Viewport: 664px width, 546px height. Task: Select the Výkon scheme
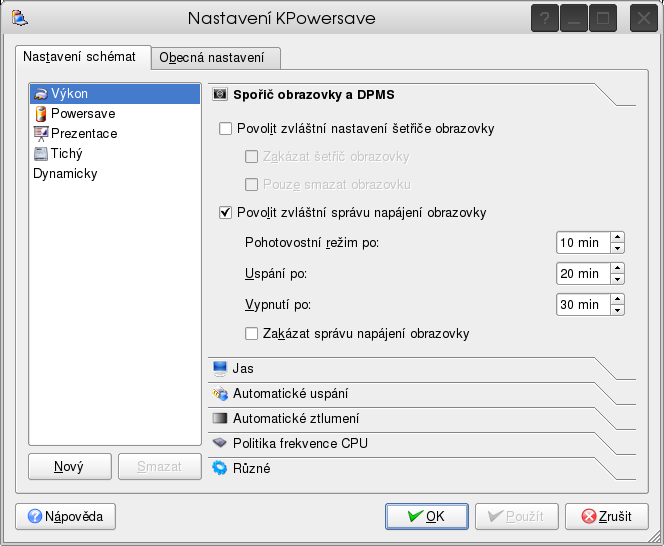coord(115,94)
